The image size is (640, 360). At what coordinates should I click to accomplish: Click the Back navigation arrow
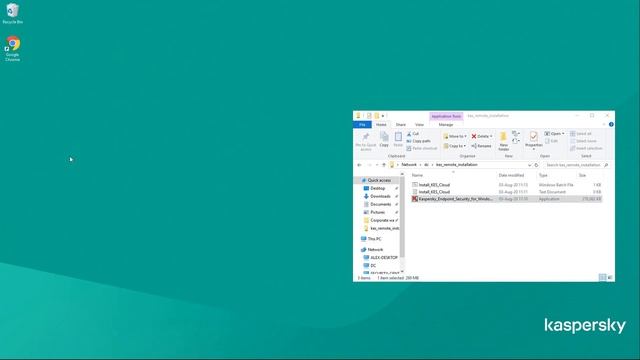click(x=359, y=165)
